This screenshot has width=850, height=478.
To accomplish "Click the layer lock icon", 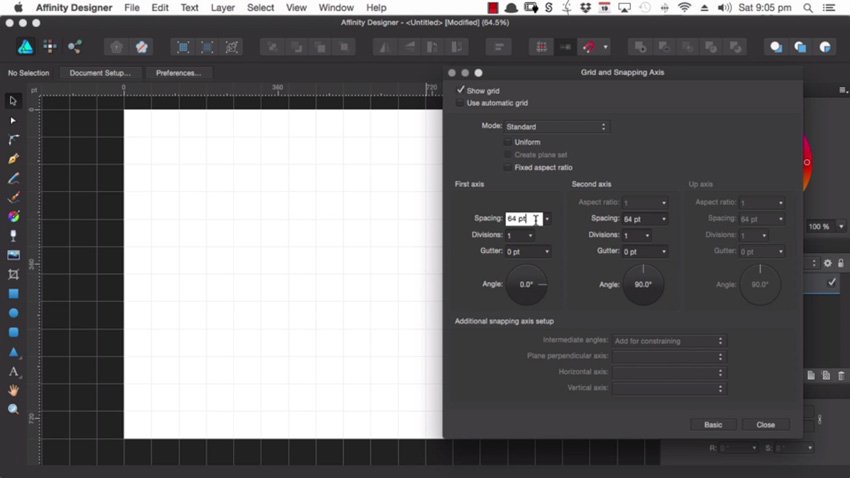I will [x=841, y=263].
